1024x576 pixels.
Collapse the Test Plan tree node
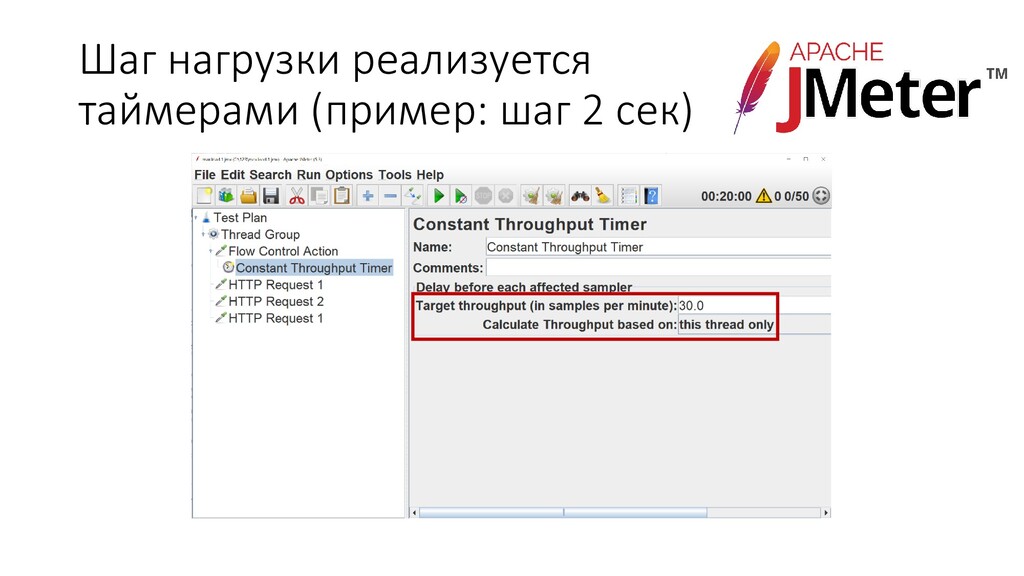point(196,218)
